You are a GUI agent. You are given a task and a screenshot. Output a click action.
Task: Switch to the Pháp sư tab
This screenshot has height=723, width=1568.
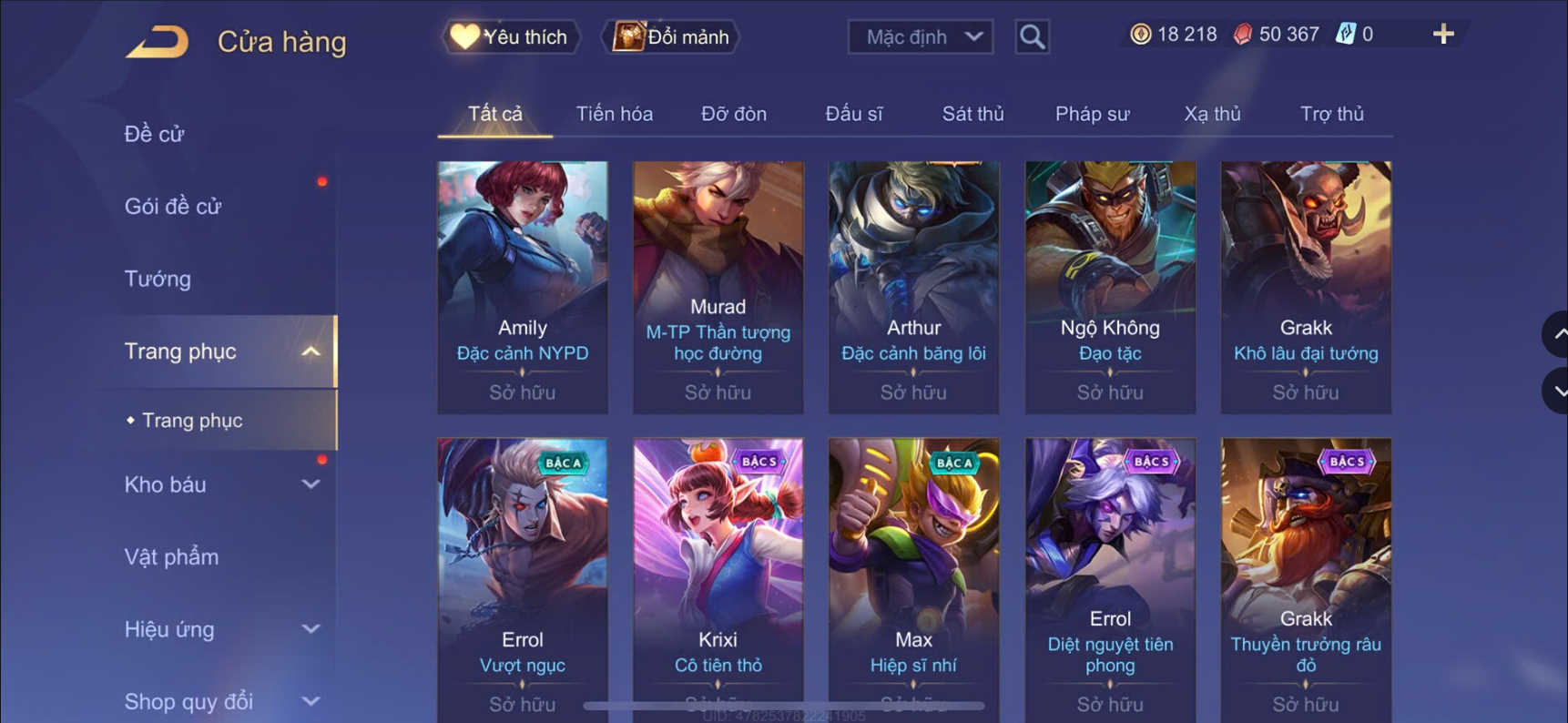(1092, 114)
